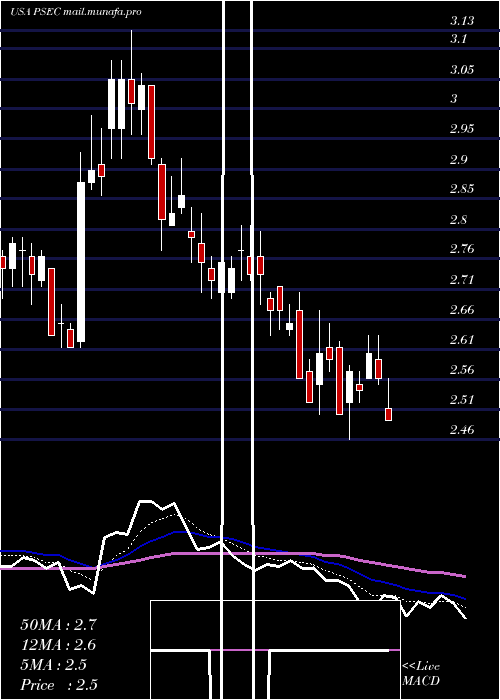This screenshot has height=700, width=500.
Task: Click the long red candlestick falling from 3.04
Action: (x=151, y=122)
